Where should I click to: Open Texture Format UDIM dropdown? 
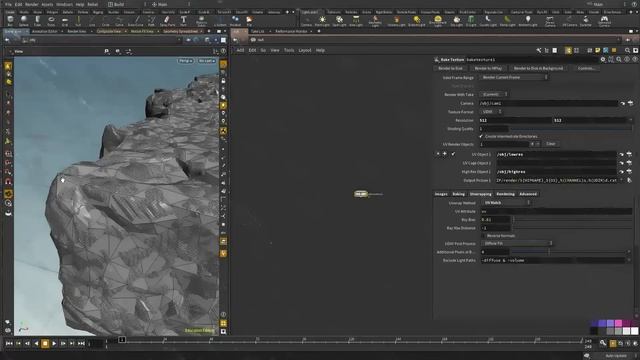[491, 111]
